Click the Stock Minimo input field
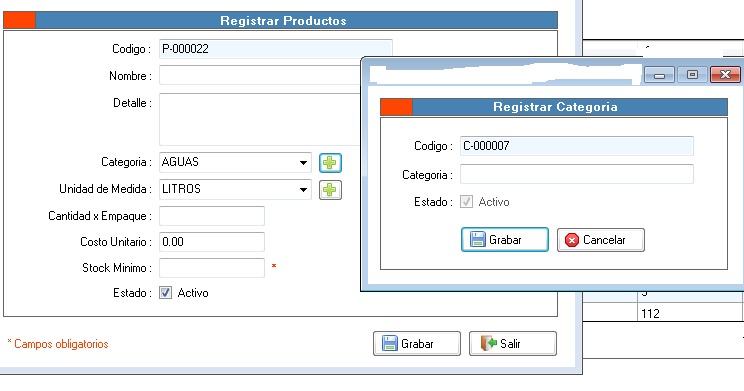 click(212, 268)
